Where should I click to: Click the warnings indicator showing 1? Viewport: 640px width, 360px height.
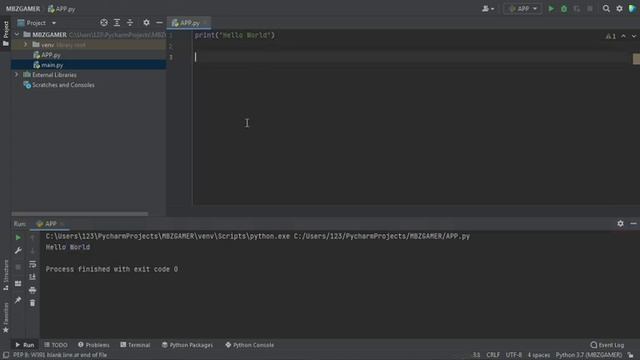[611, 36]
